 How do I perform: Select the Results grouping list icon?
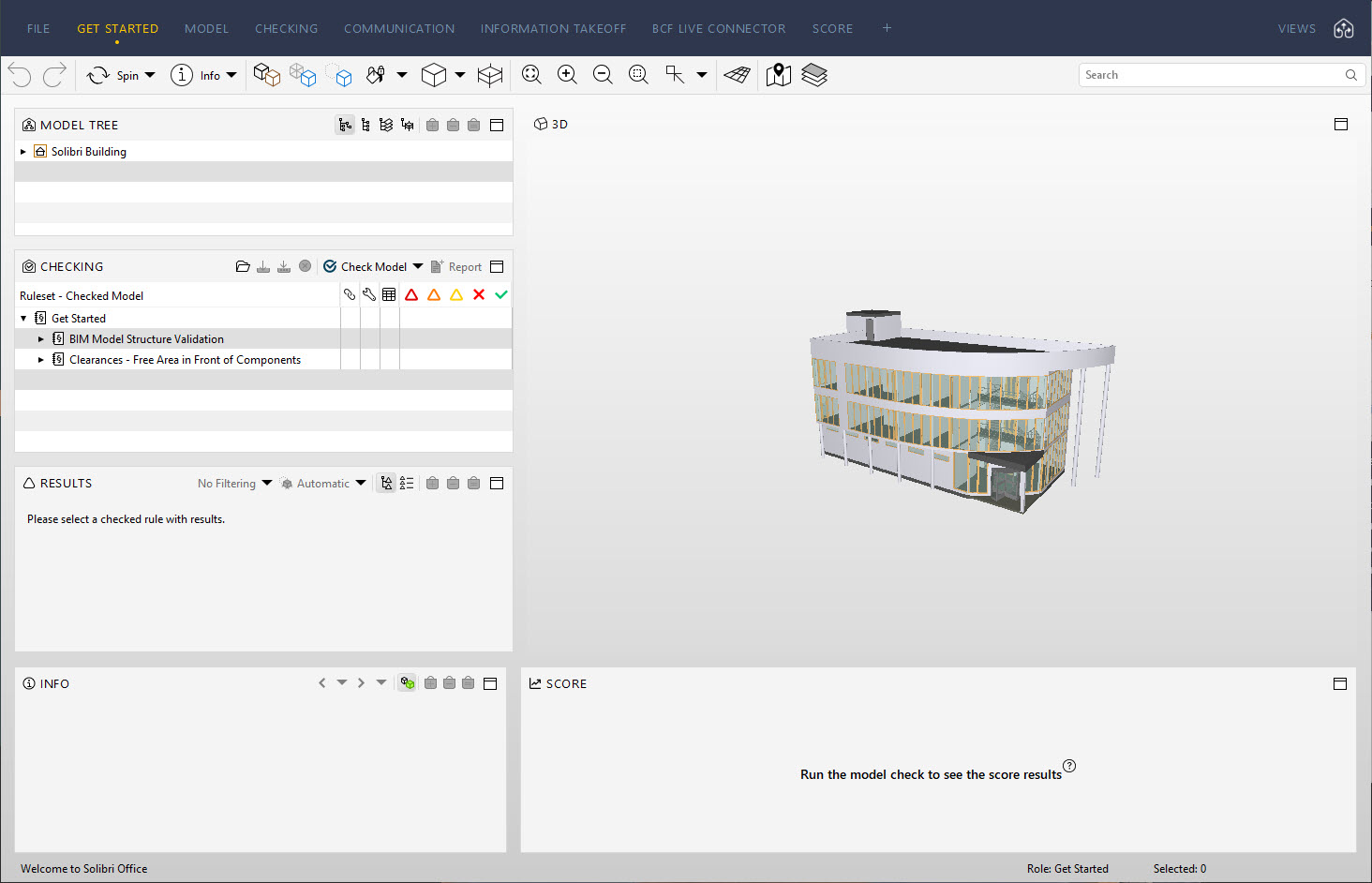tap(407, 483)
